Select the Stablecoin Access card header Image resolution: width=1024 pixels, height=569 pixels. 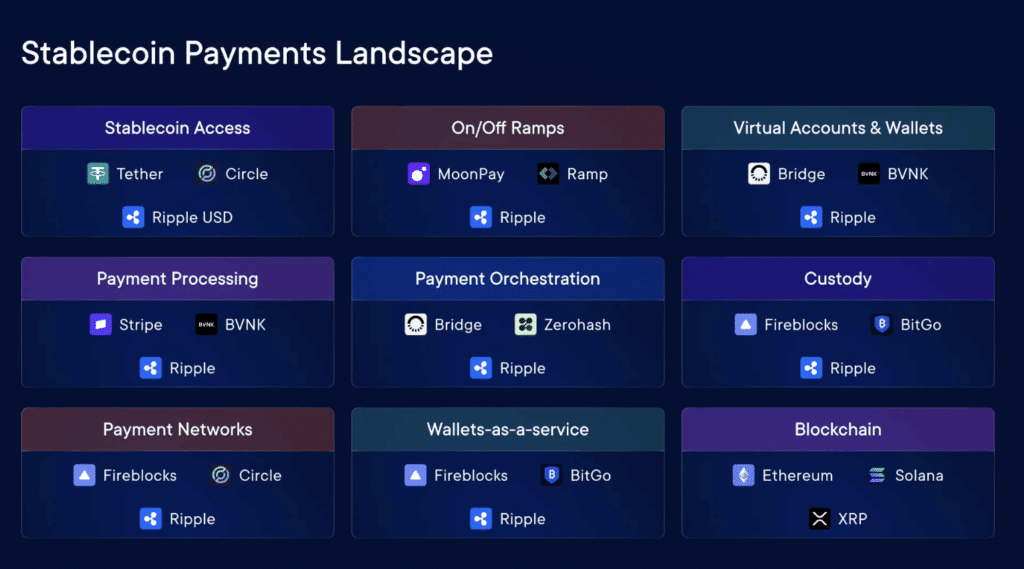(178, 128)
